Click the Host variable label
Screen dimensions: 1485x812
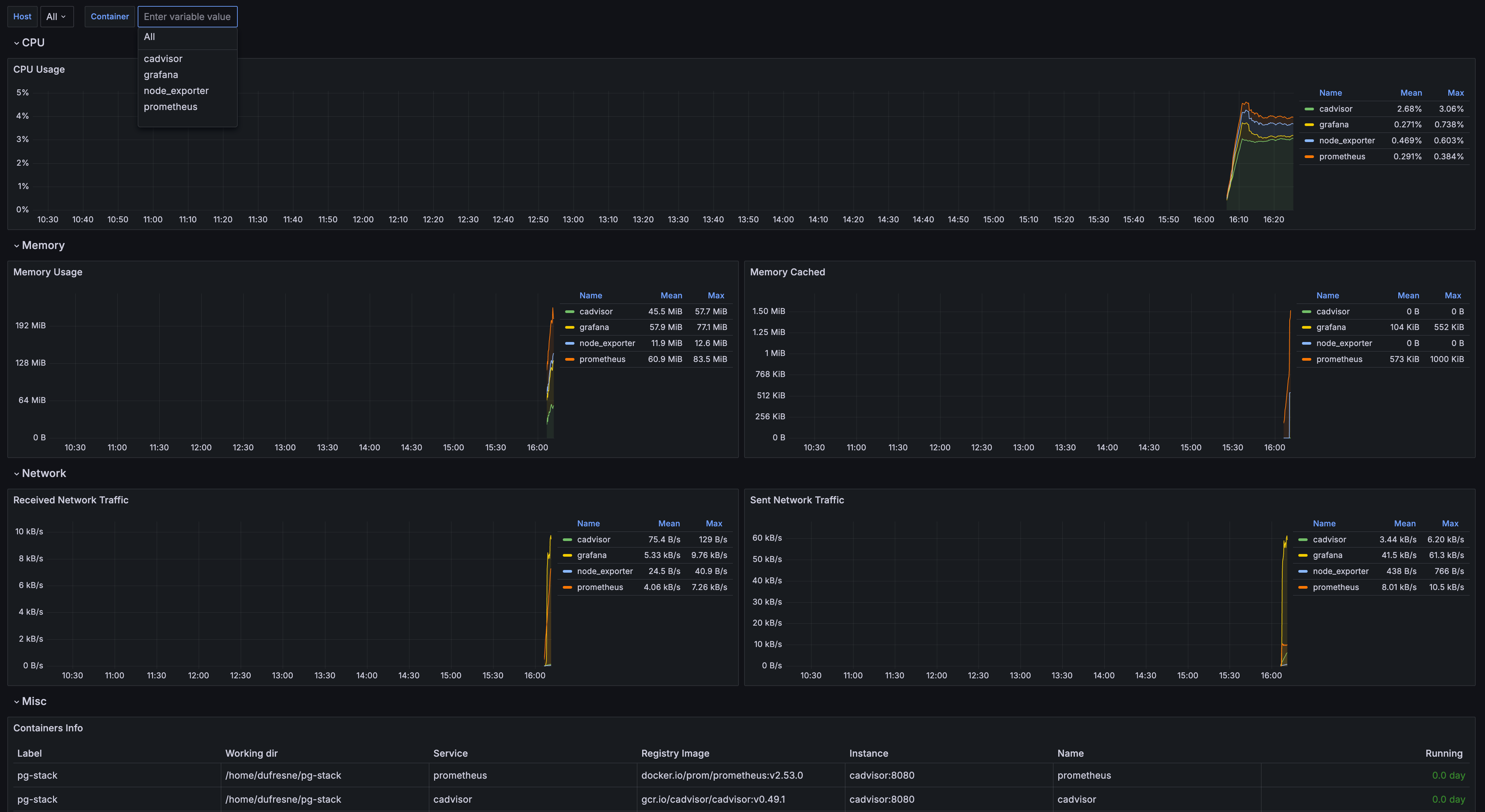[22, 17]
